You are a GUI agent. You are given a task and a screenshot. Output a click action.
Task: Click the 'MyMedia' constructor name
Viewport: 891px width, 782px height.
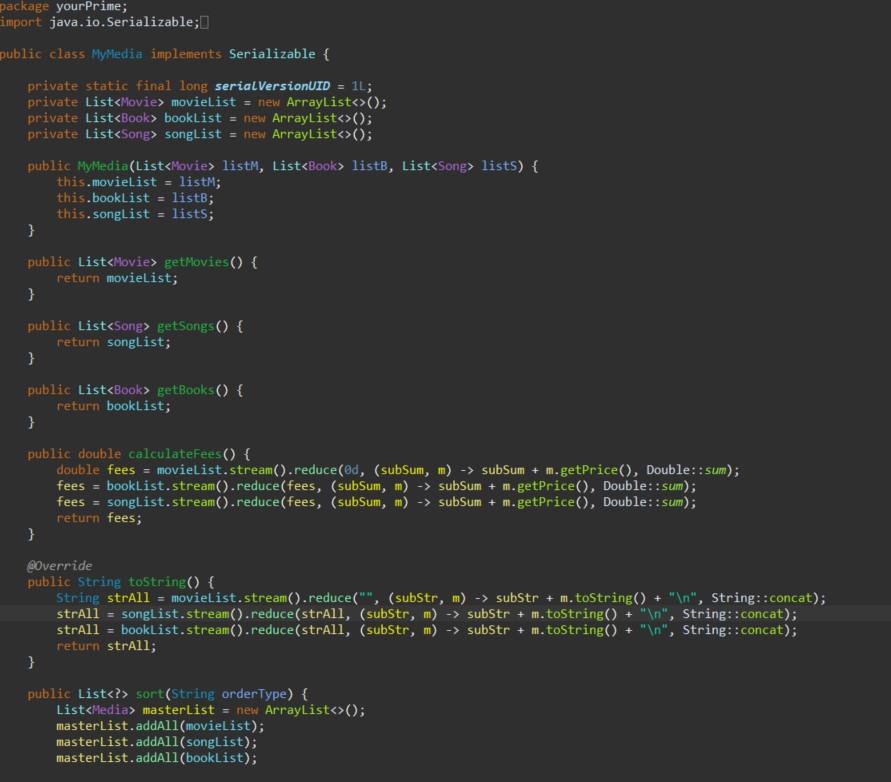pyautogui.click(x=103, y=166)
